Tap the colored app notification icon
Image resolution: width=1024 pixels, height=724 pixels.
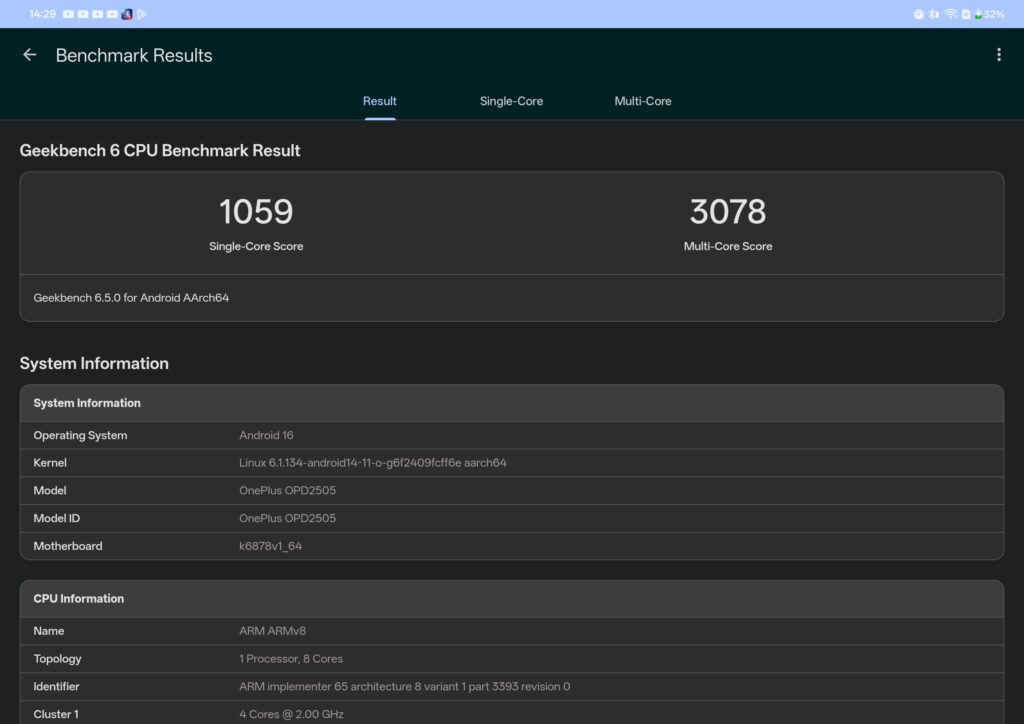point(127,14)
